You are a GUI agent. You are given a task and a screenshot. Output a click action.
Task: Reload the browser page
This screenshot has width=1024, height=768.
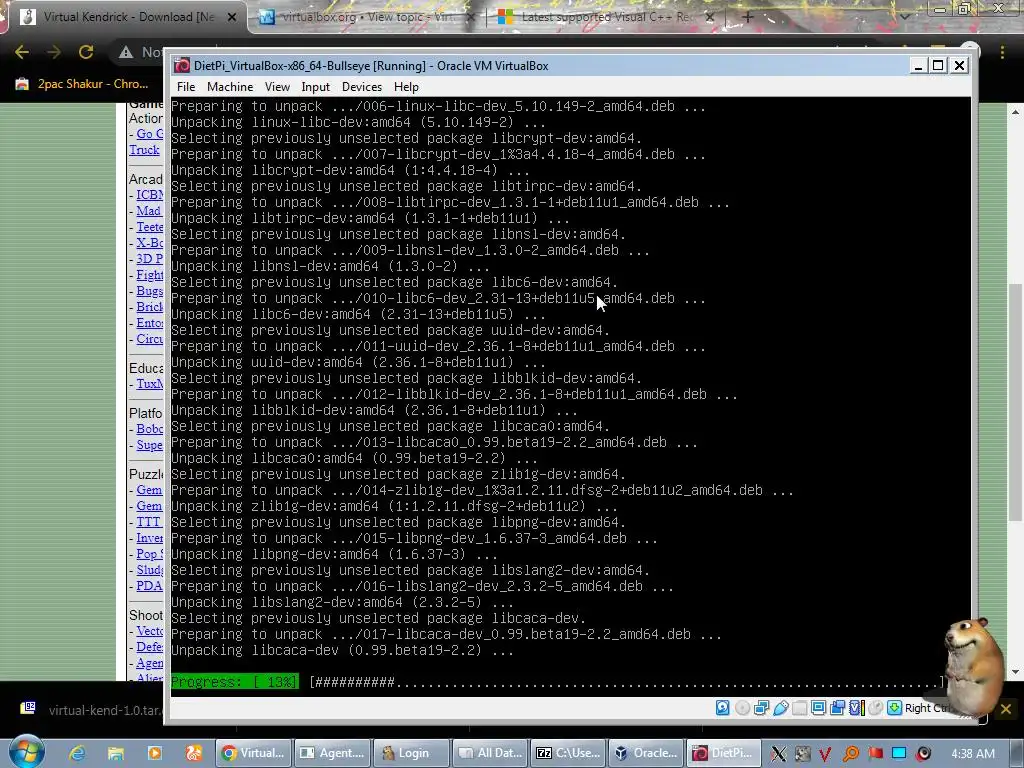click(x=86, y=52)
